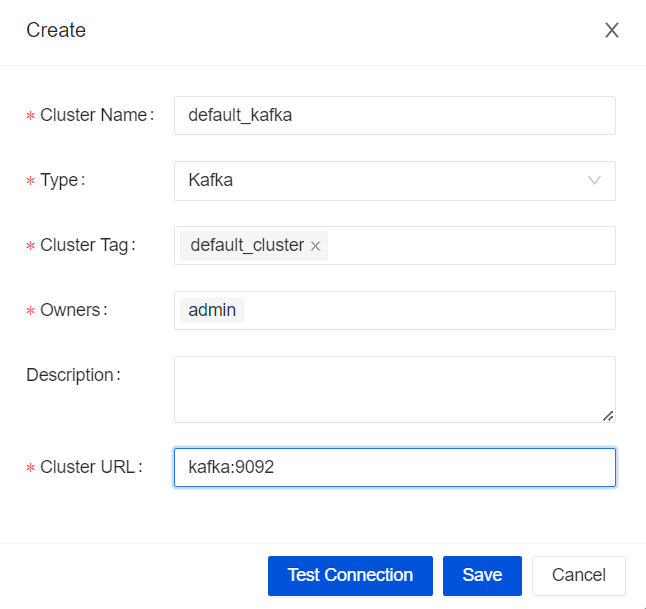646x609 pixels.
Task: Cancel the cluster creation
Action: pyautogui.click(x=579, y=576)
